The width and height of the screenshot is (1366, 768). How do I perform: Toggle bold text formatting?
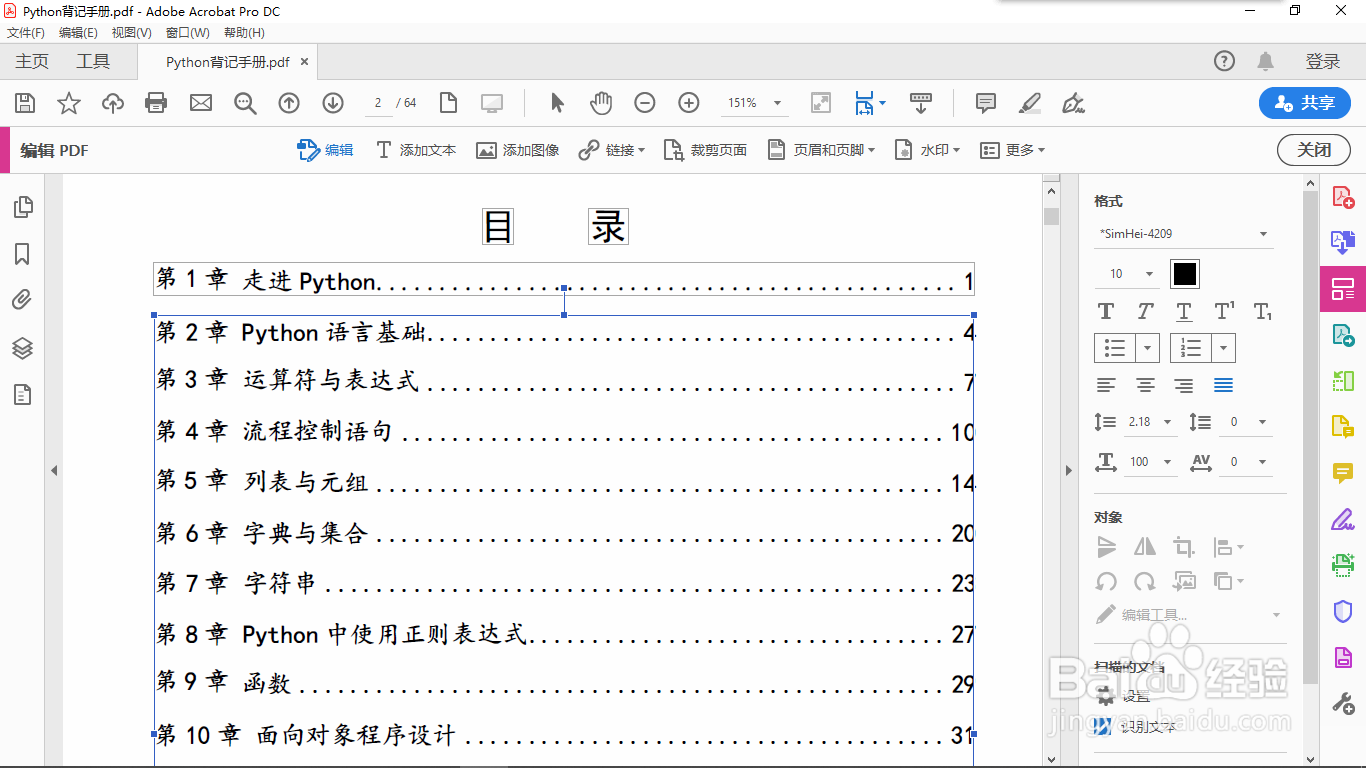point(1106,311)
